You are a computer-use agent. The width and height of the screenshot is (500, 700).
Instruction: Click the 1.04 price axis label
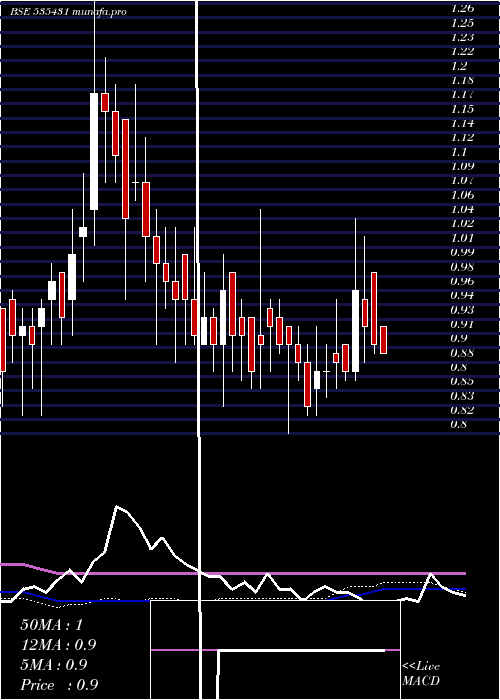point(462,209)
